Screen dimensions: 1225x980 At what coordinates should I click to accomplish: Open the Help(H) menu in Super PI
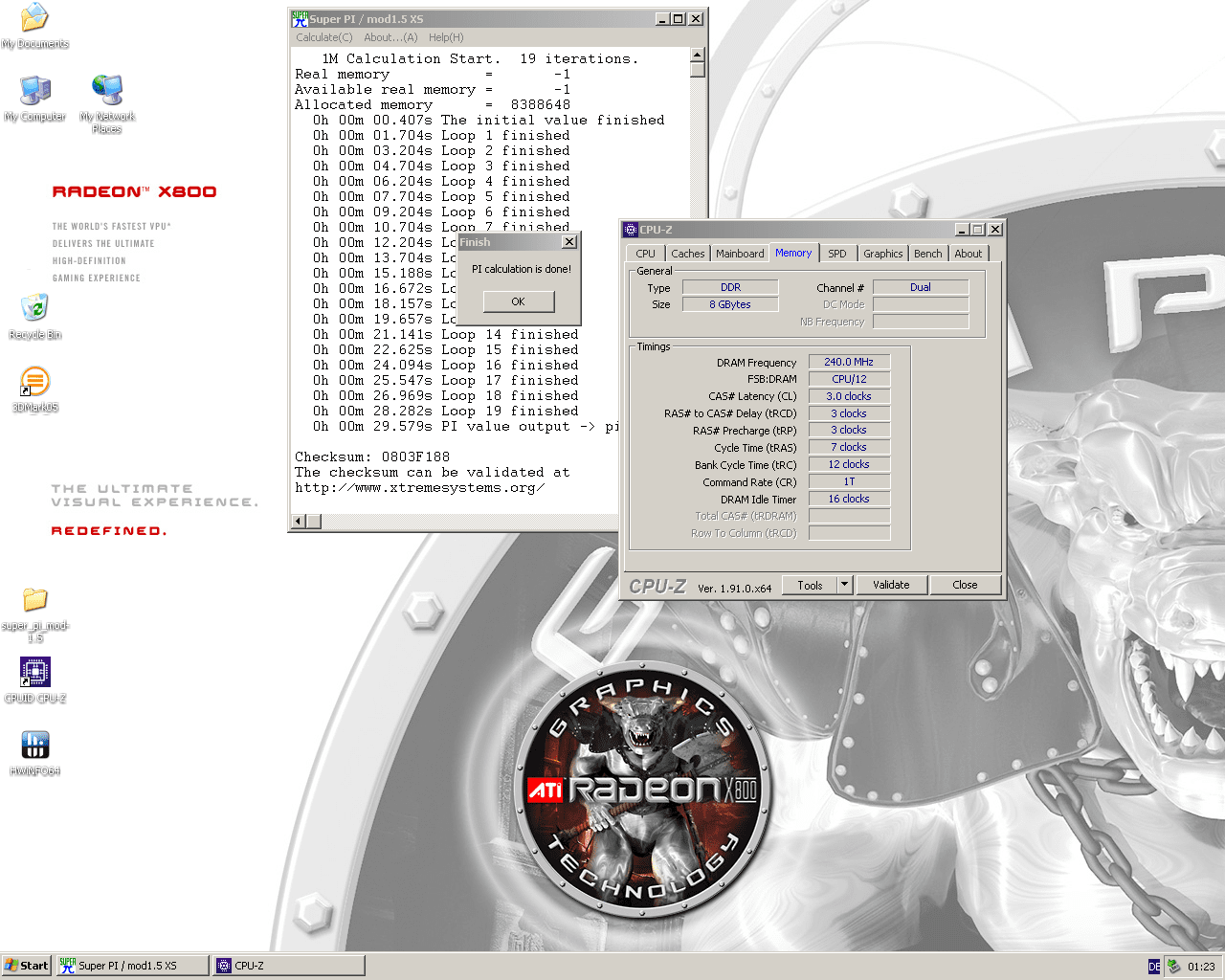446,37
